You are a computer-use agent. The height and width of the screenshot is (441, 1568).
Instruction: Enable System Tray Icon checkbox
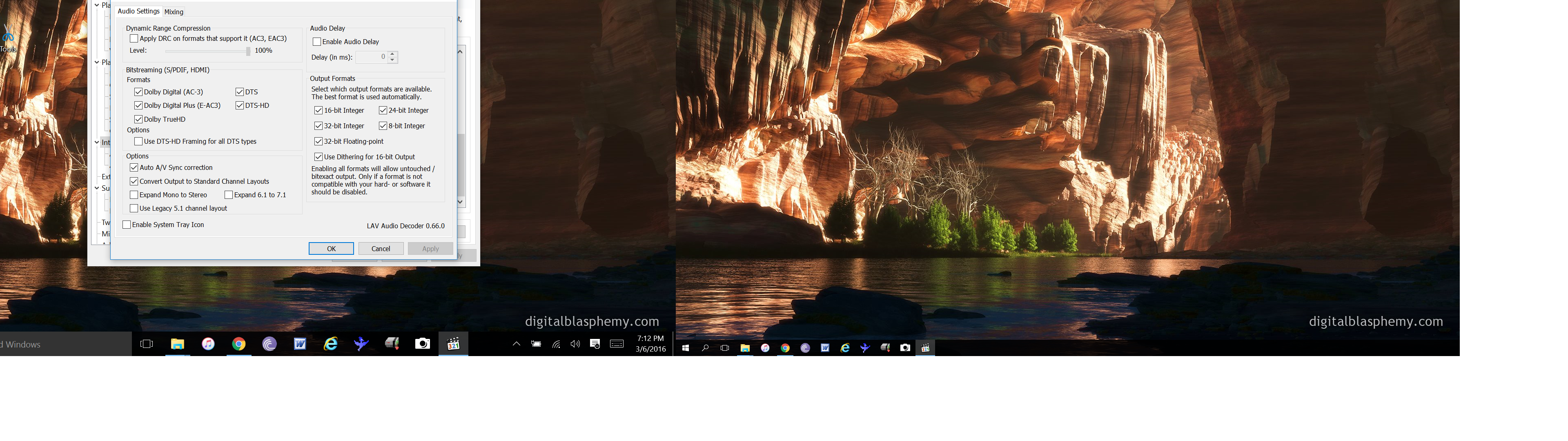click(127, 225)
